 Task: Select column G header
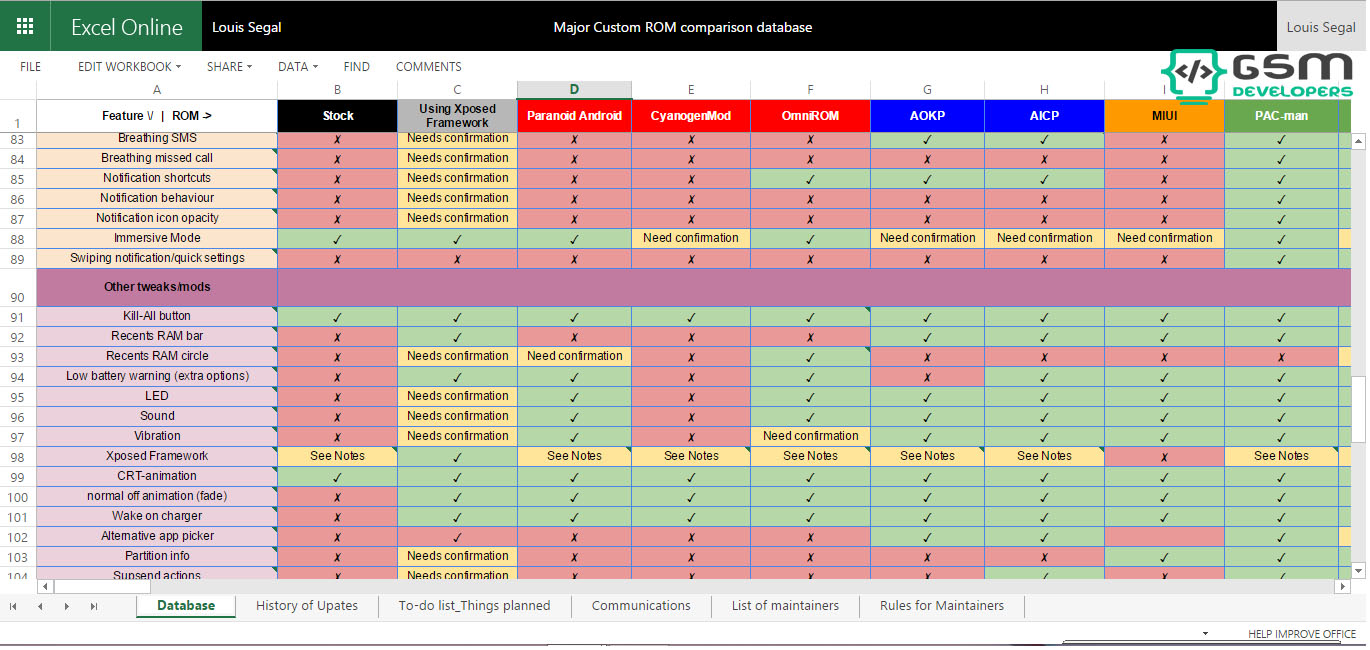(x=927, y=90)
